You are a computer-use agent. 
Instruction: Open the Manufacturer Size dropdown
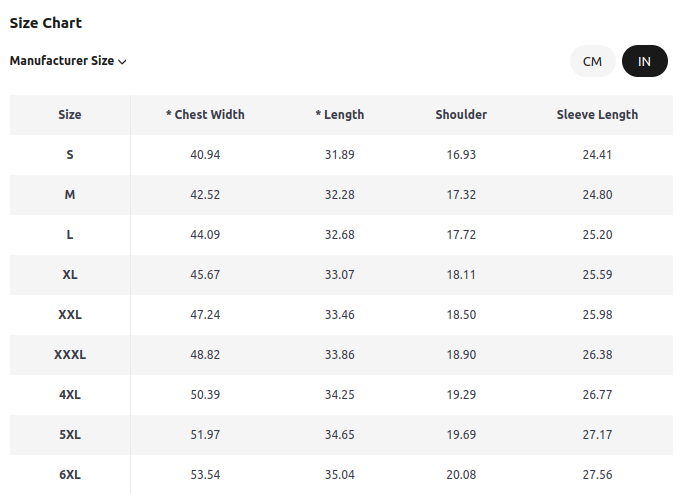click(68, 61)
